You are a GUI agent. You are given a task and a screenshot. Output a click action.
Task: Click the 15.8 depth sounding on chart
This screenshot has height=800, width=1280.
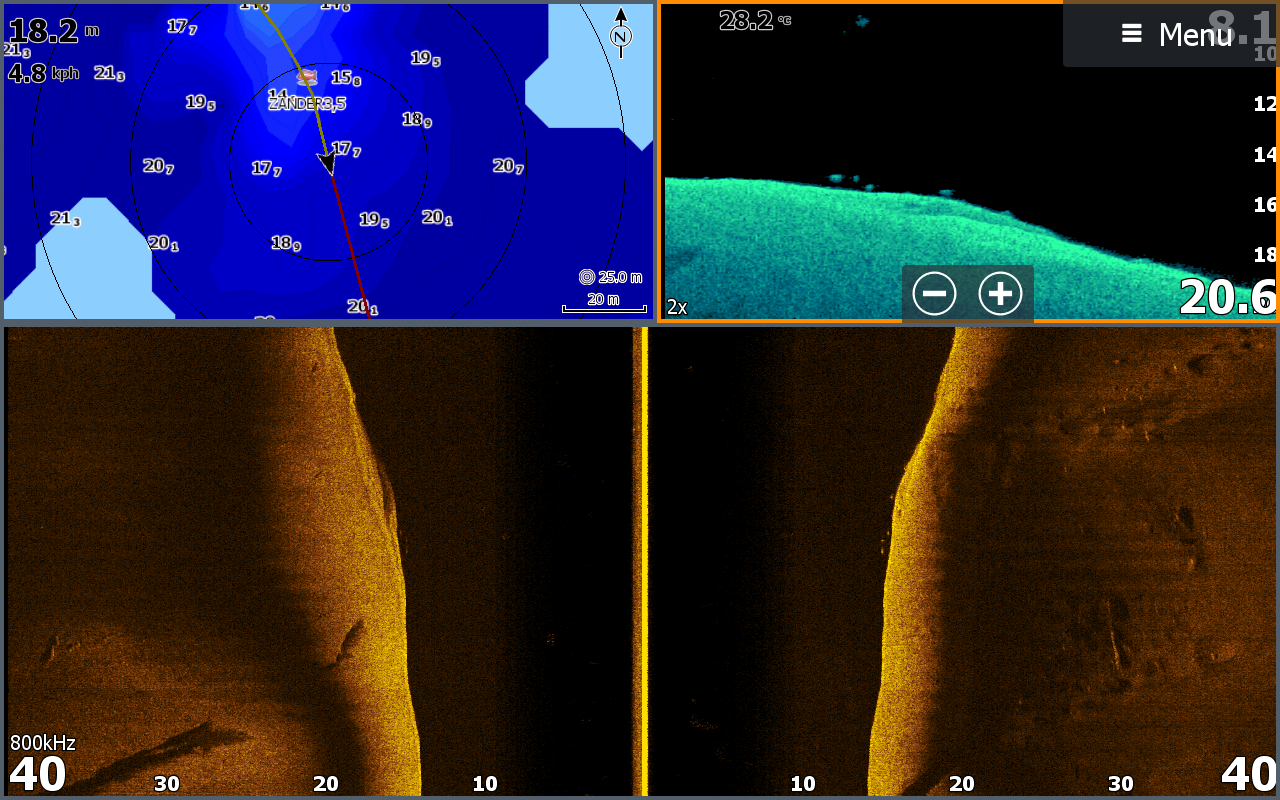pyautogui.click(x=346, y=78)
